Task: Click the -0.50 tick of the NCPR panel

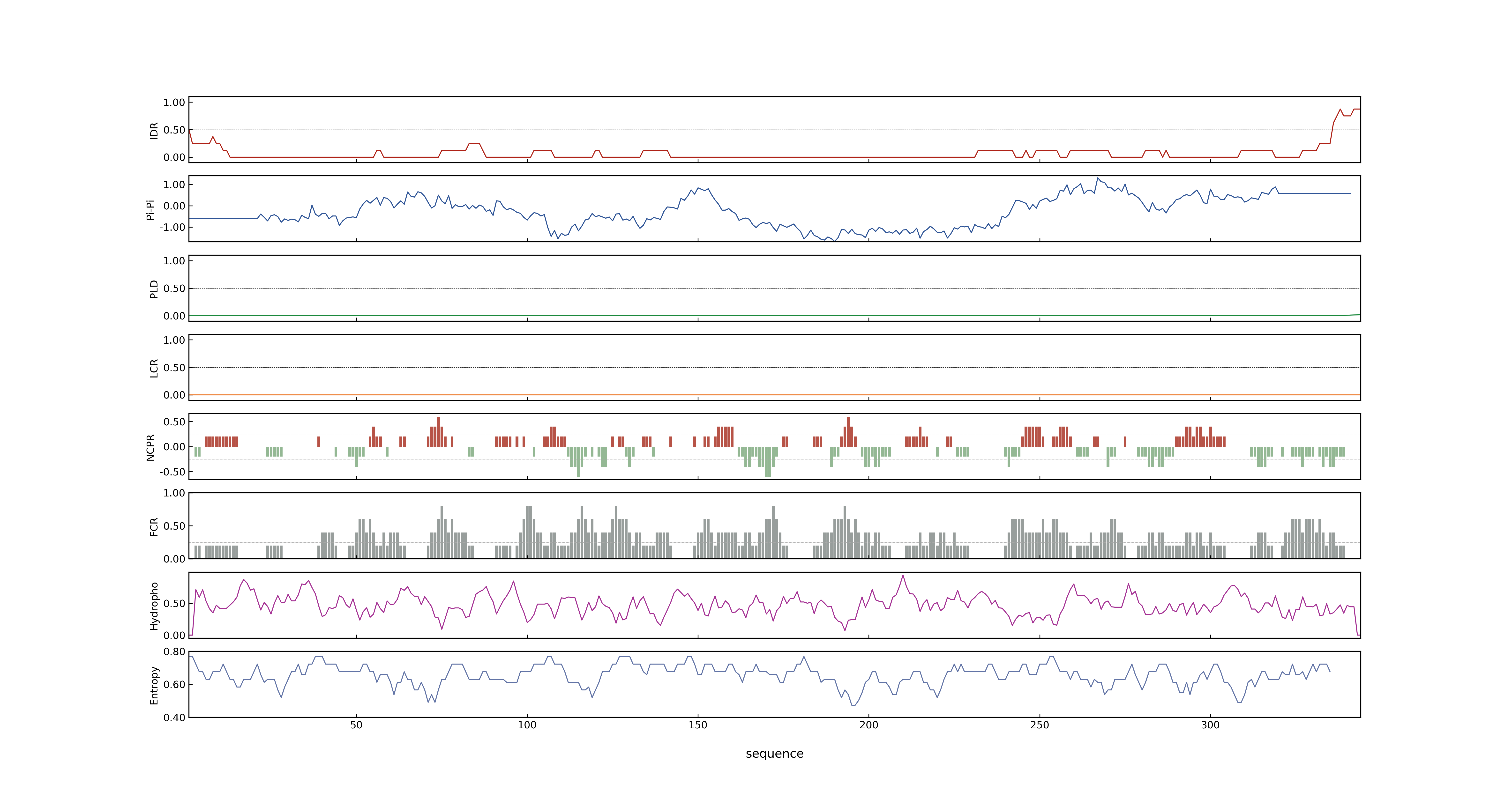Action: [x=172, y=472]
